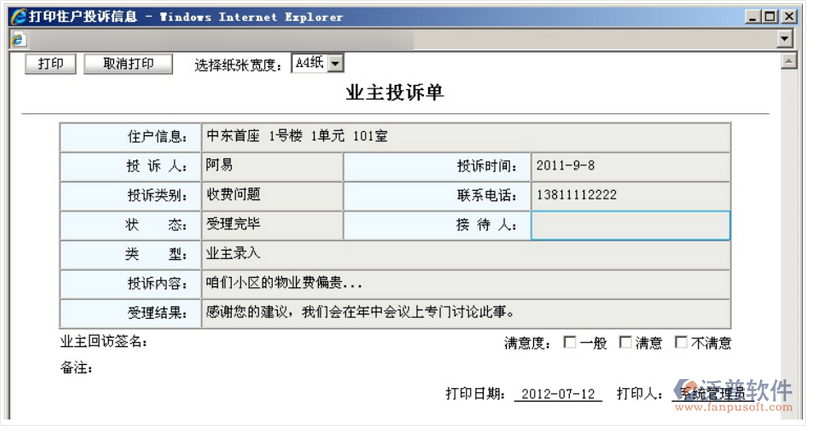Click the phone number 13811112222
Viewport: 818px width, 431px height.
(576, 195)
